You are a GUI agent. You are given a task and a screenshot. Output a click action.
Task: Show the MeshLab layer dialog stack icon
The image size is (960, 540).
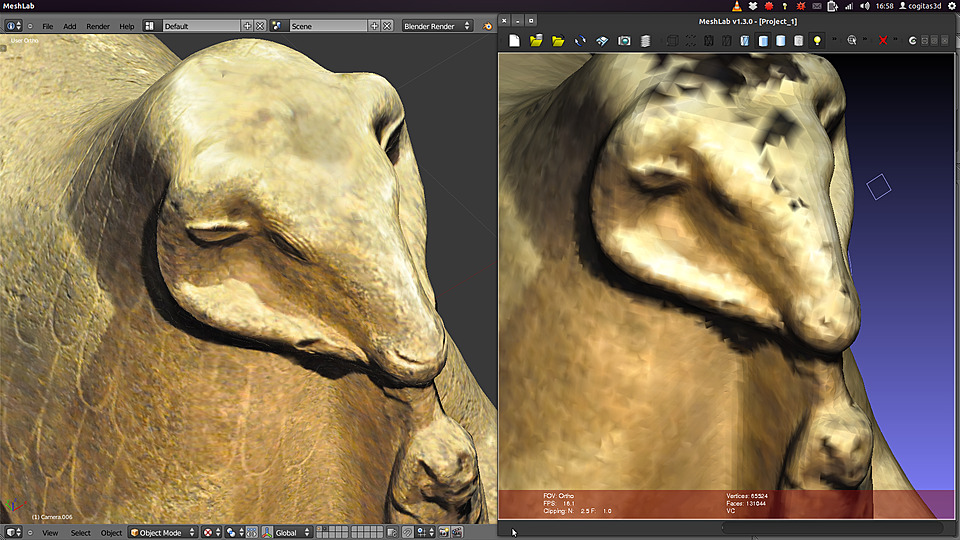tap(645, 40)
